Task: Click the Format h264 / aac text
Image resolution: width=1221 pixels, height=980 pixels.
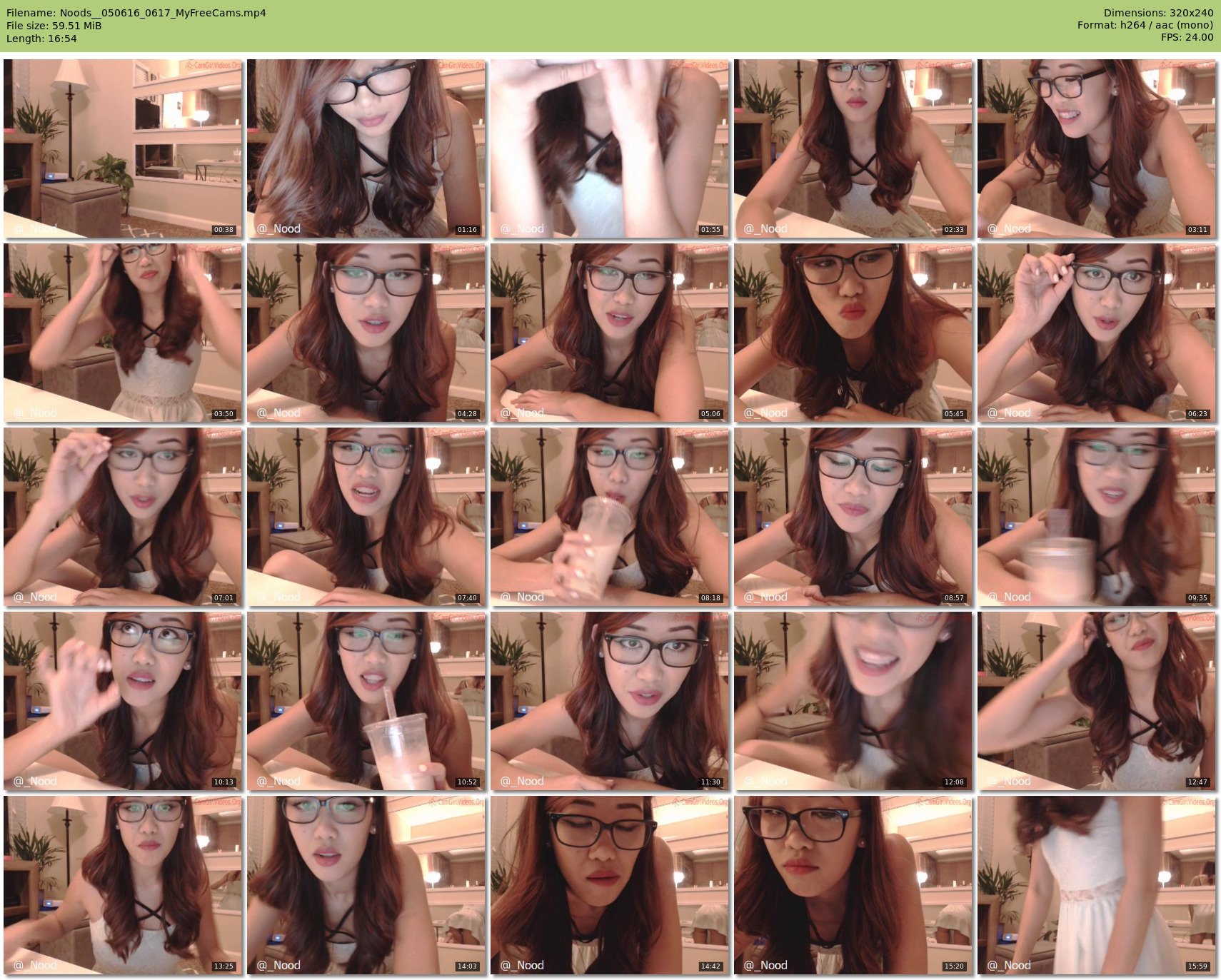Action: click(x=1145, y=26)
